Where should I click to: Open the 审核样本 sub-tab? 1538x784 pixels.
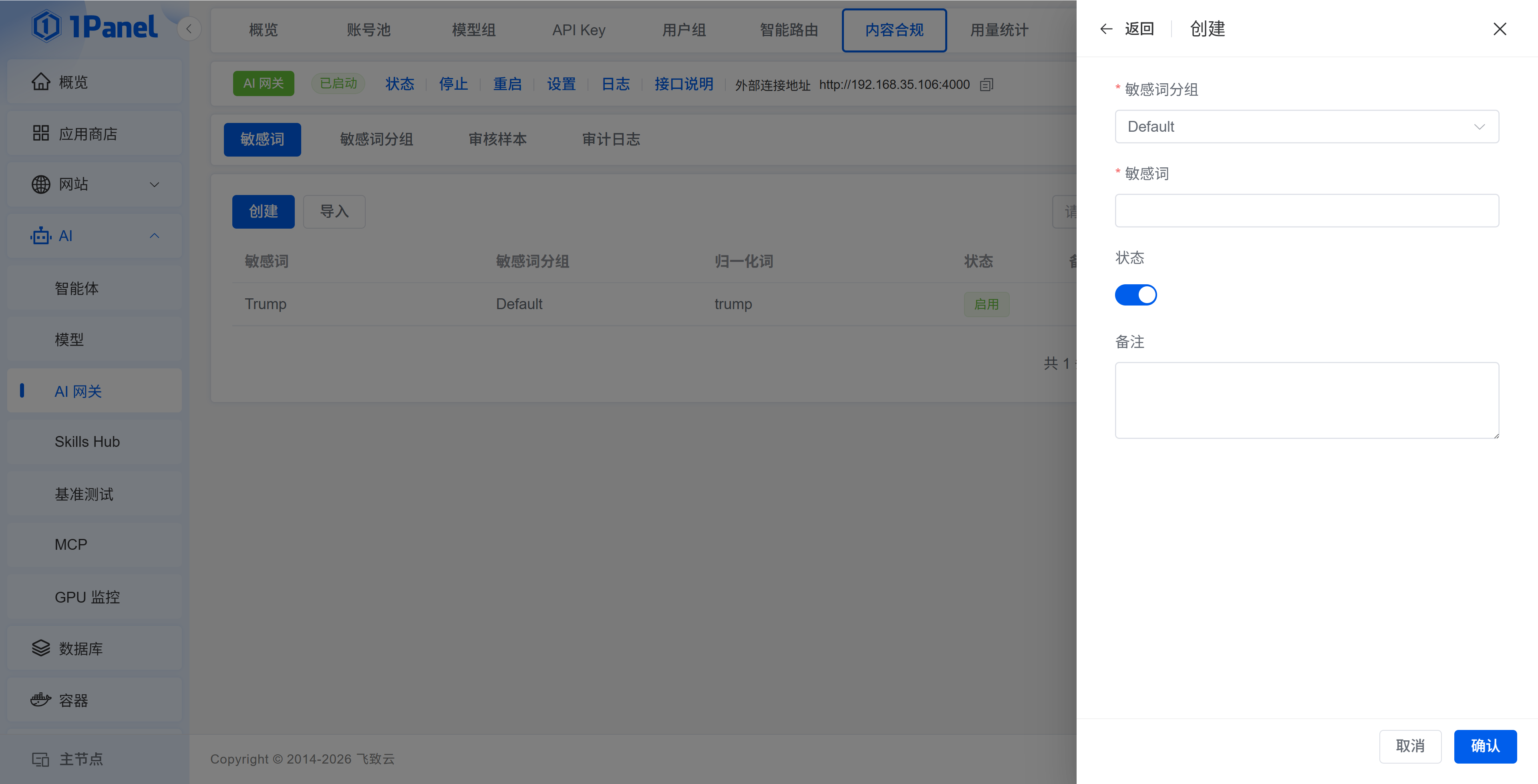click(497, 139)
